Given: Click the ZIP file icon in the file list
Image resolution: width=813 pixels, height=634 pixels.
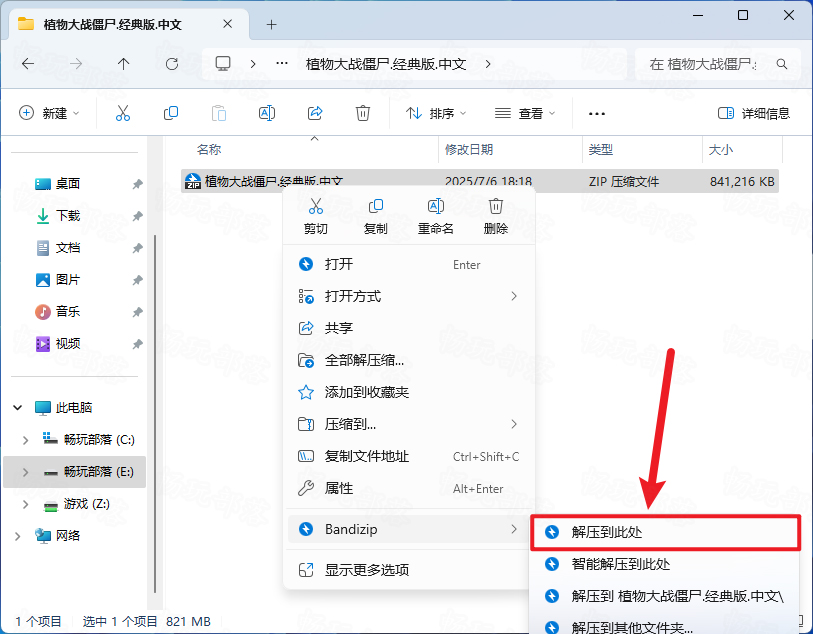Looking at the screenshot, I should 193,181.
